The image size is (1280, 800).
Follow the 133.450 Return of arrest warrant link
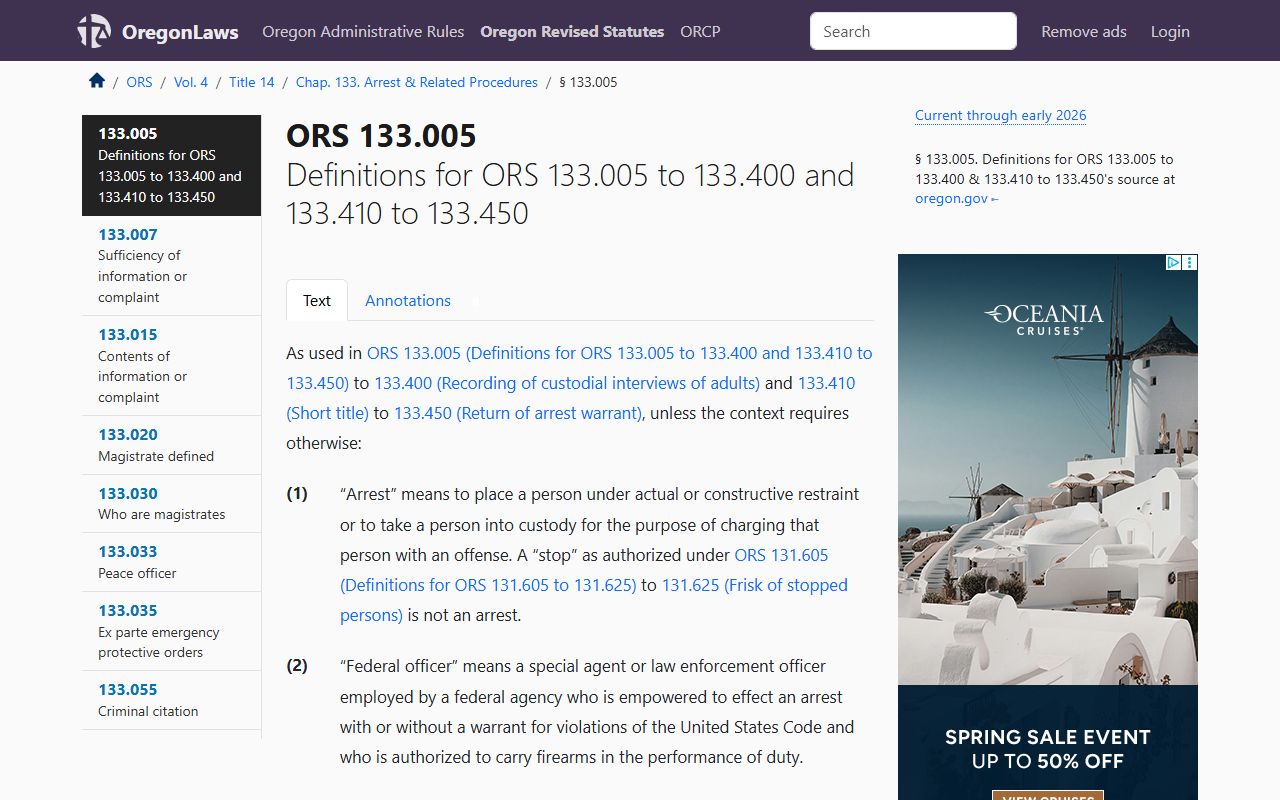518,413
